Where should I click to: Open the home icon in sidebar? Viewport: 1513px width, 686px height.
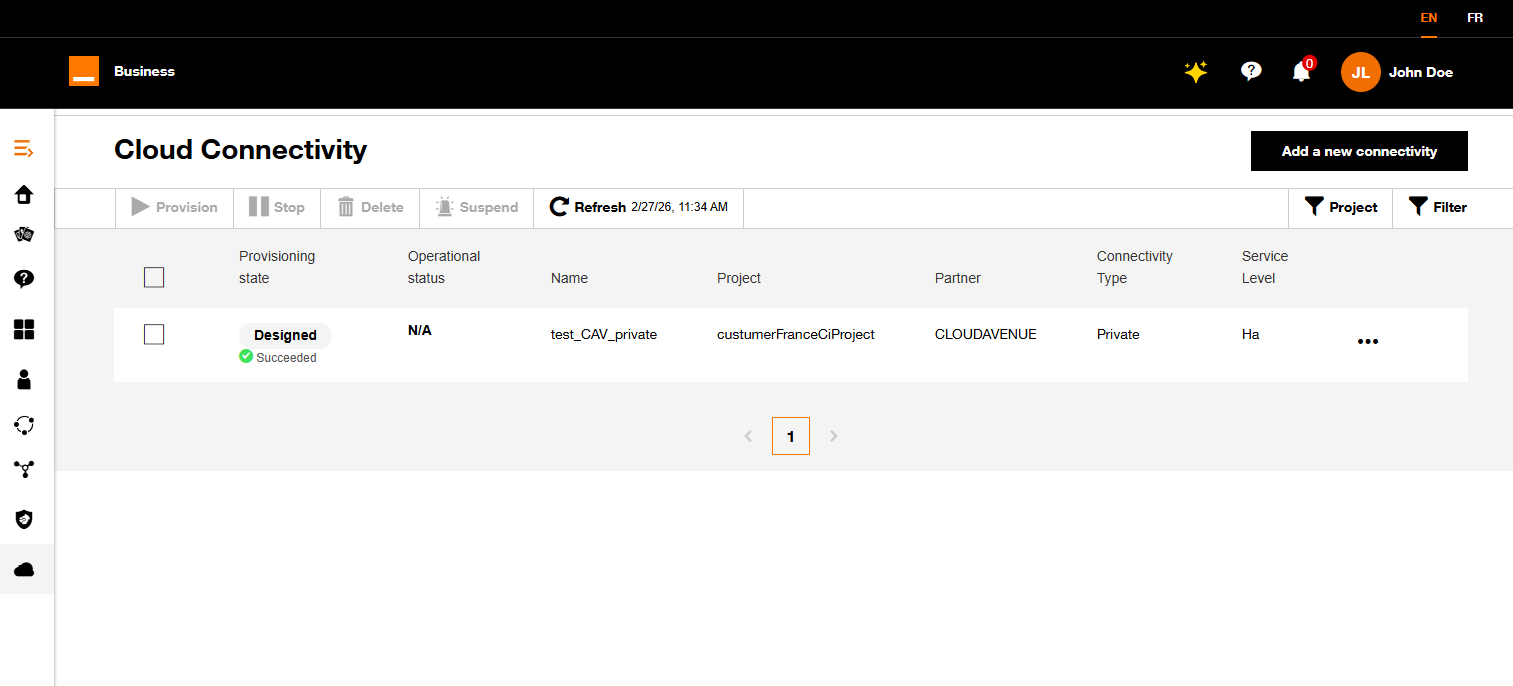pyautogui.click(x=24, y=195)
